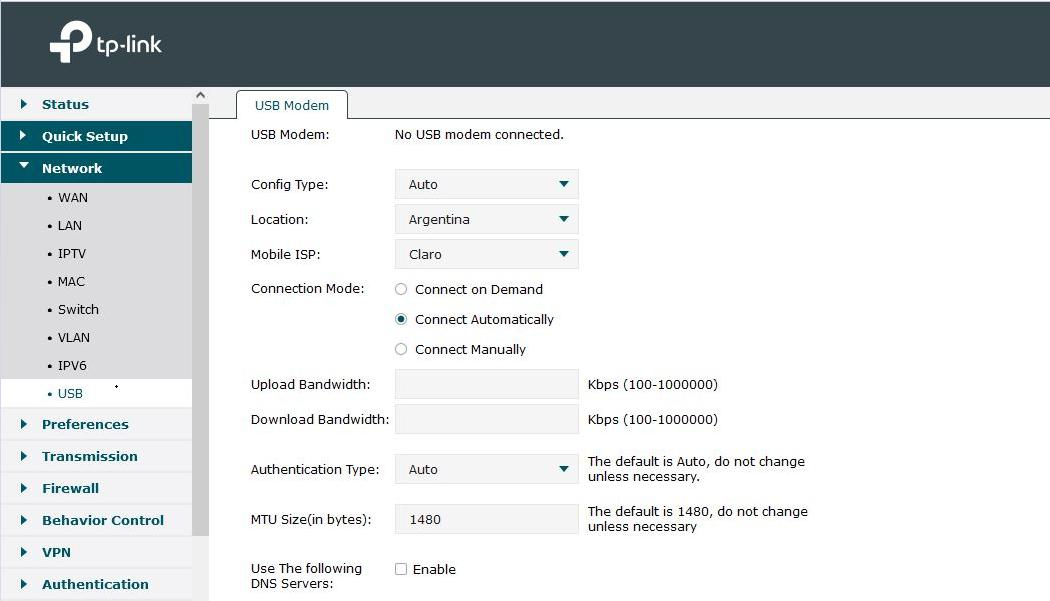Enable the custom DNS servers checkbox
1050x601 pixels.
click(401, 570)
